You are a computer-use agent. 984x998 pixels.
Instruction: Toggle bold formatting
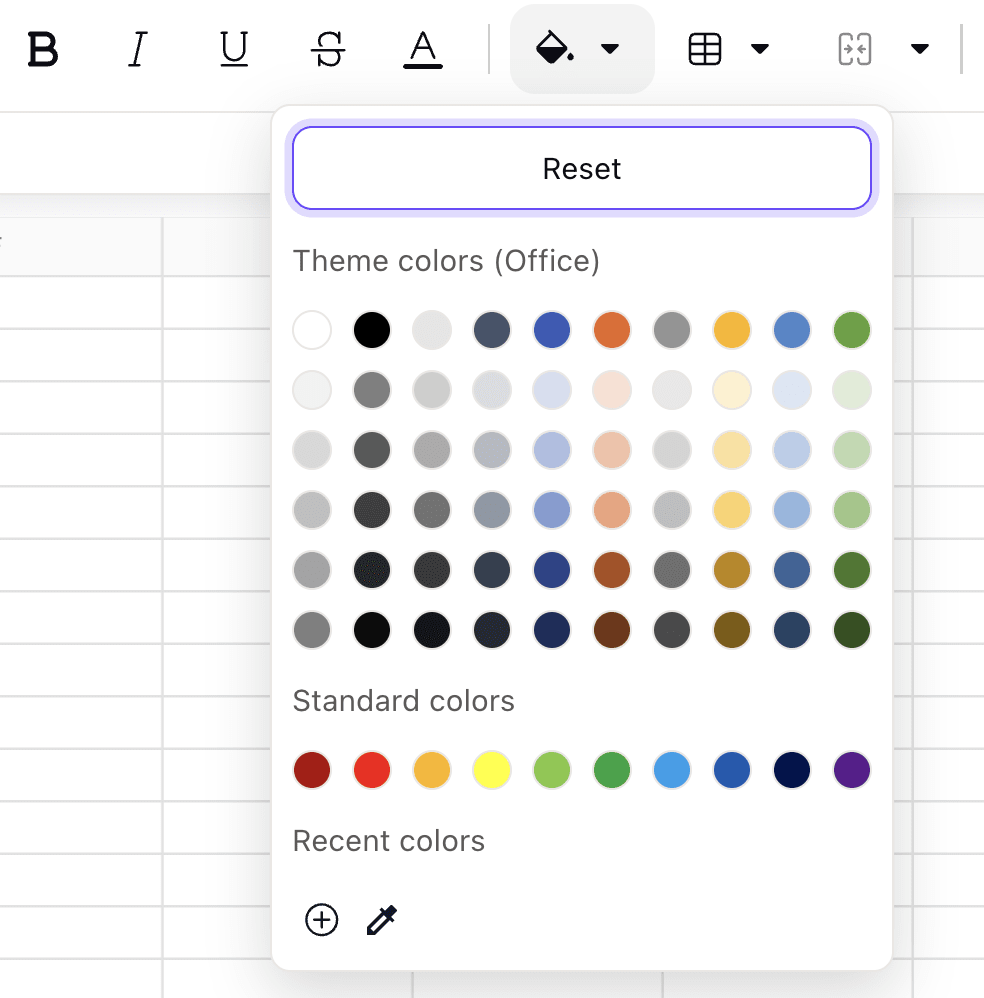click(43, 50)
